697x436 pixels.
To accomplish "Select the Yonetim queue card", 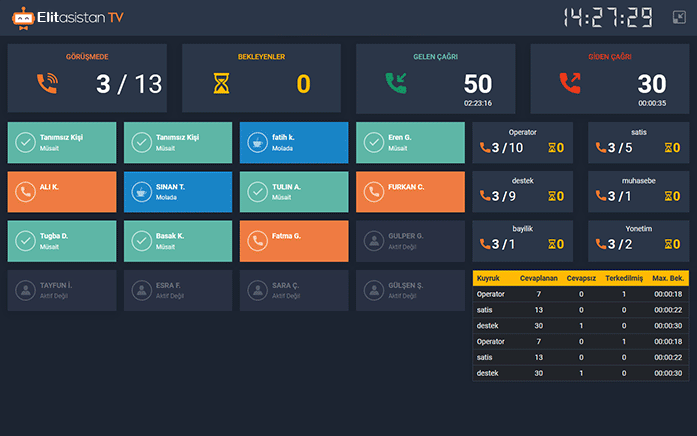I will coord(638,241).
